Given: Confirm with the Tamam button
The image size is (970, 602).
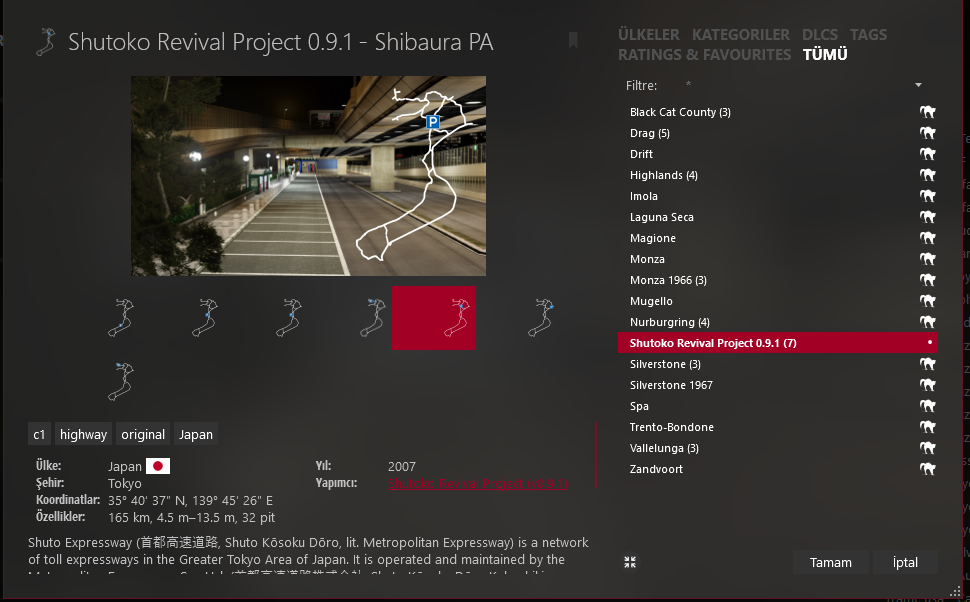Looking at the screenshot, I should 830,562.
